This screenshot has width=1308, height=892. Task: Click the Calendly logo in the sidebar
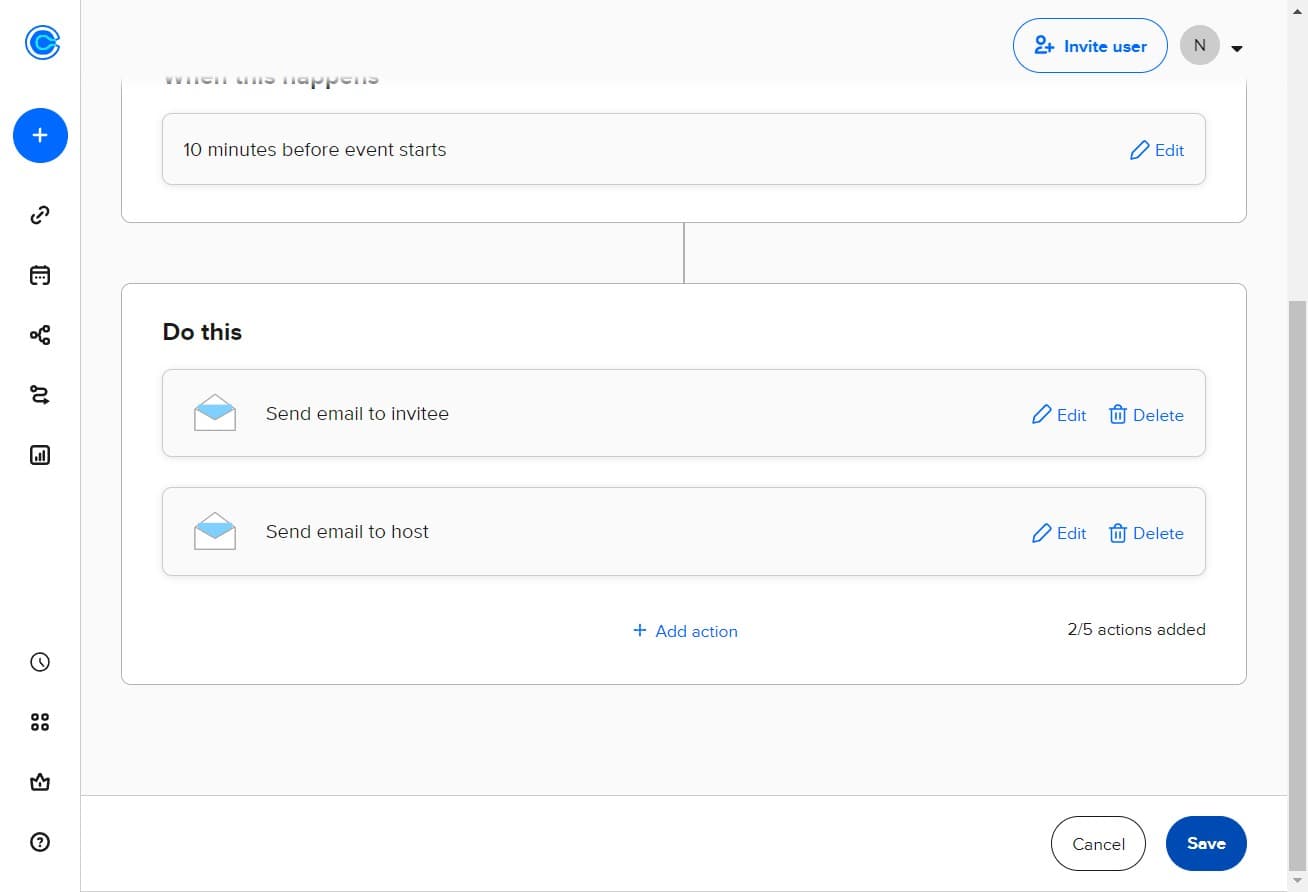(42, 42)
